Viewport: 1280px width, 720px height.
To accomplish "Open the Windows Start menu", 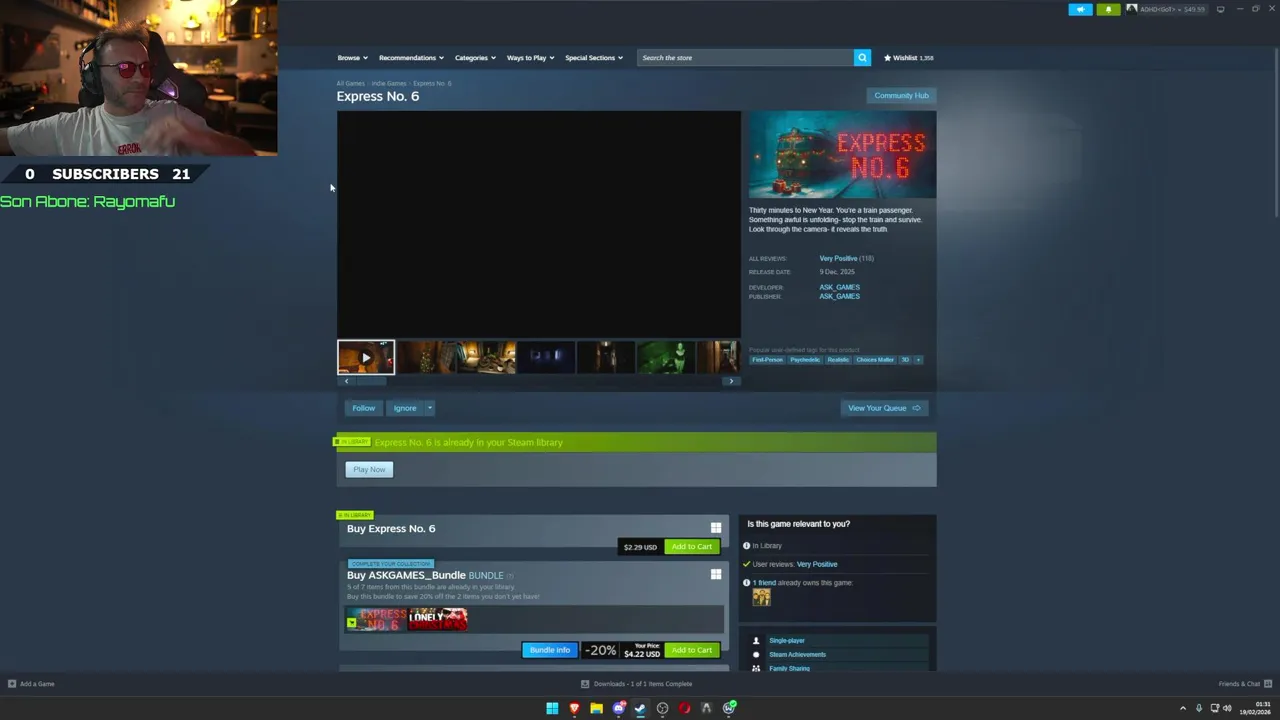I will click(x=552, y=708).
